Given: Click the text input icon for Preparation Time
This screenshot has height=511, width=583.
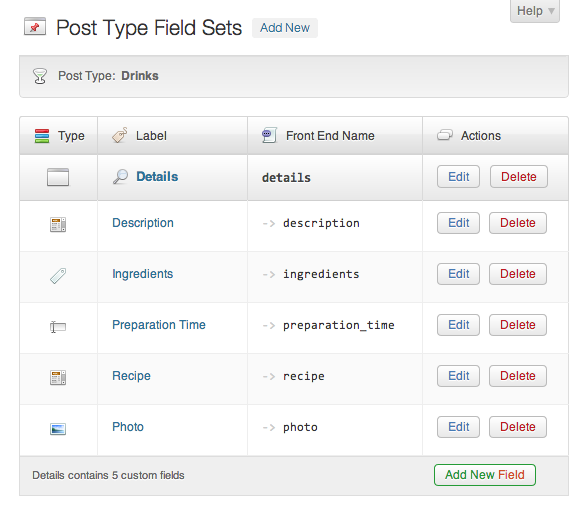Looking at the screenshot, I should click(x=58, y=327).
